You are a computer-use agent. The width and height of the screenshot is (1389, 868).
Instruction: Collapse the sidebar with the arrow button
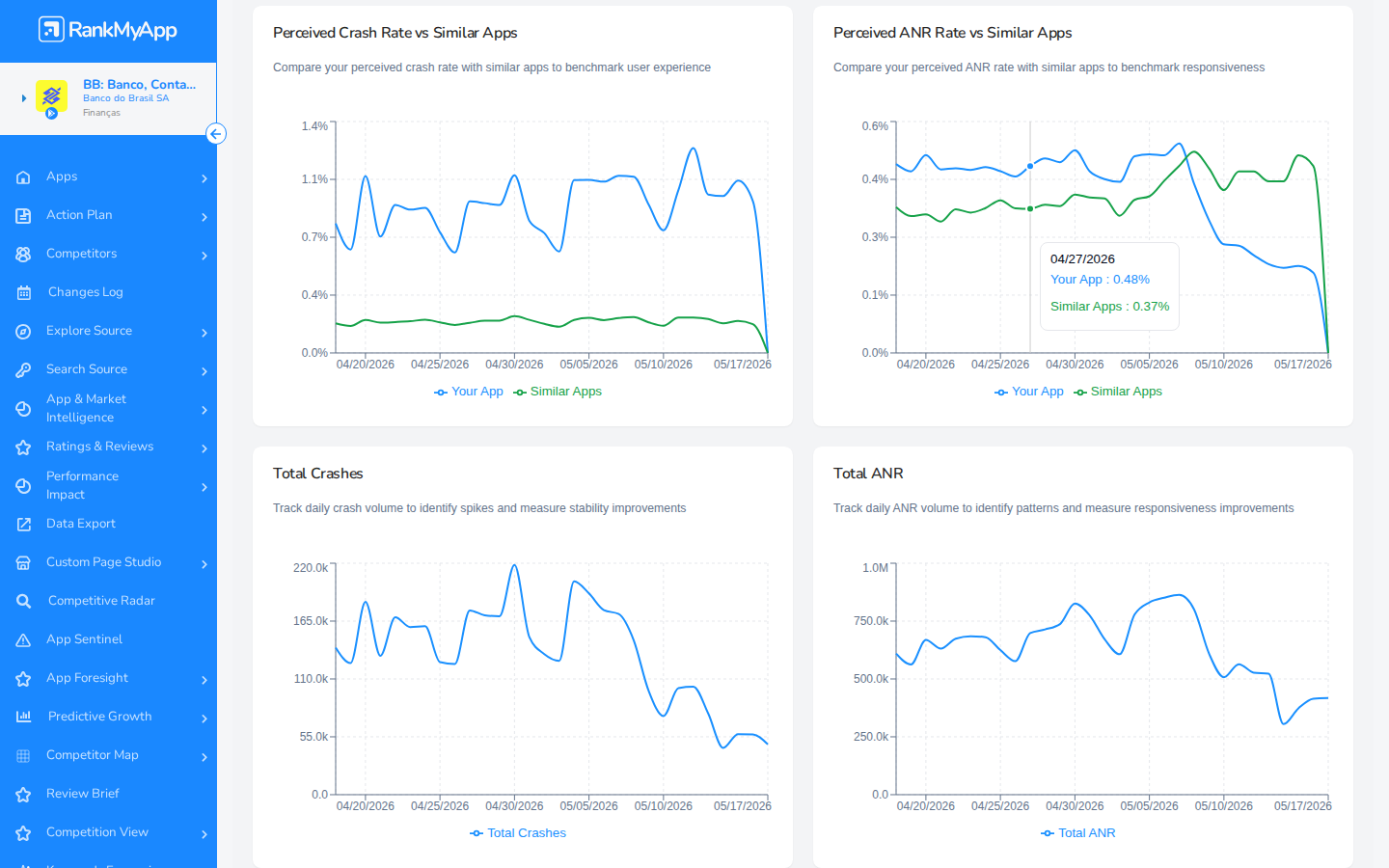tap(216, 134)
